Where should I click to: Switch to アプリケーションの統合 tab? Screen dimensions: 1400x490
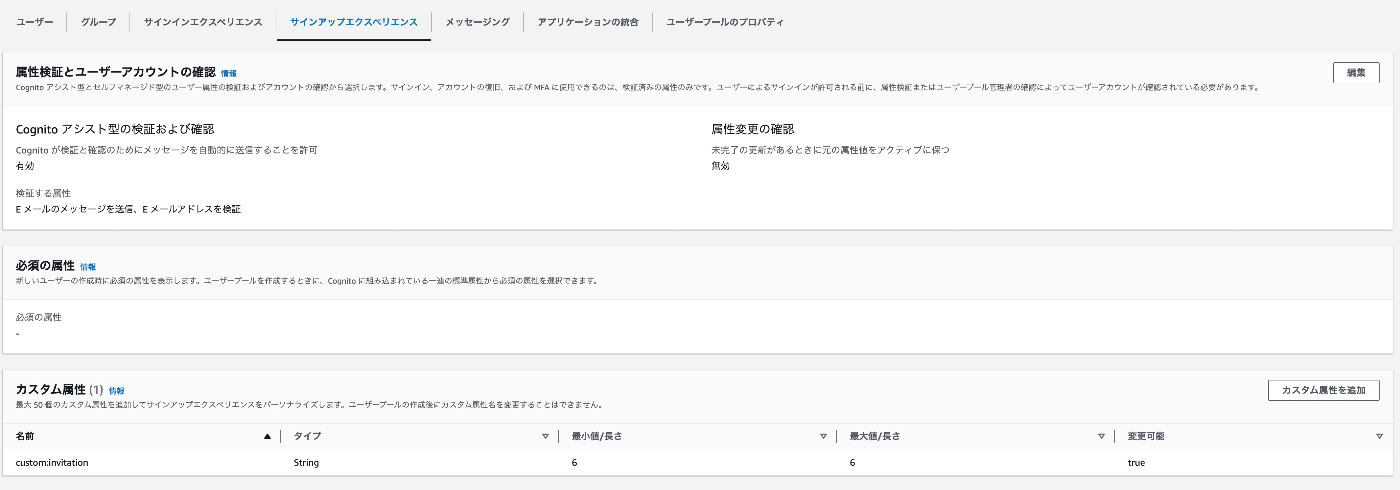click(588, 21)
